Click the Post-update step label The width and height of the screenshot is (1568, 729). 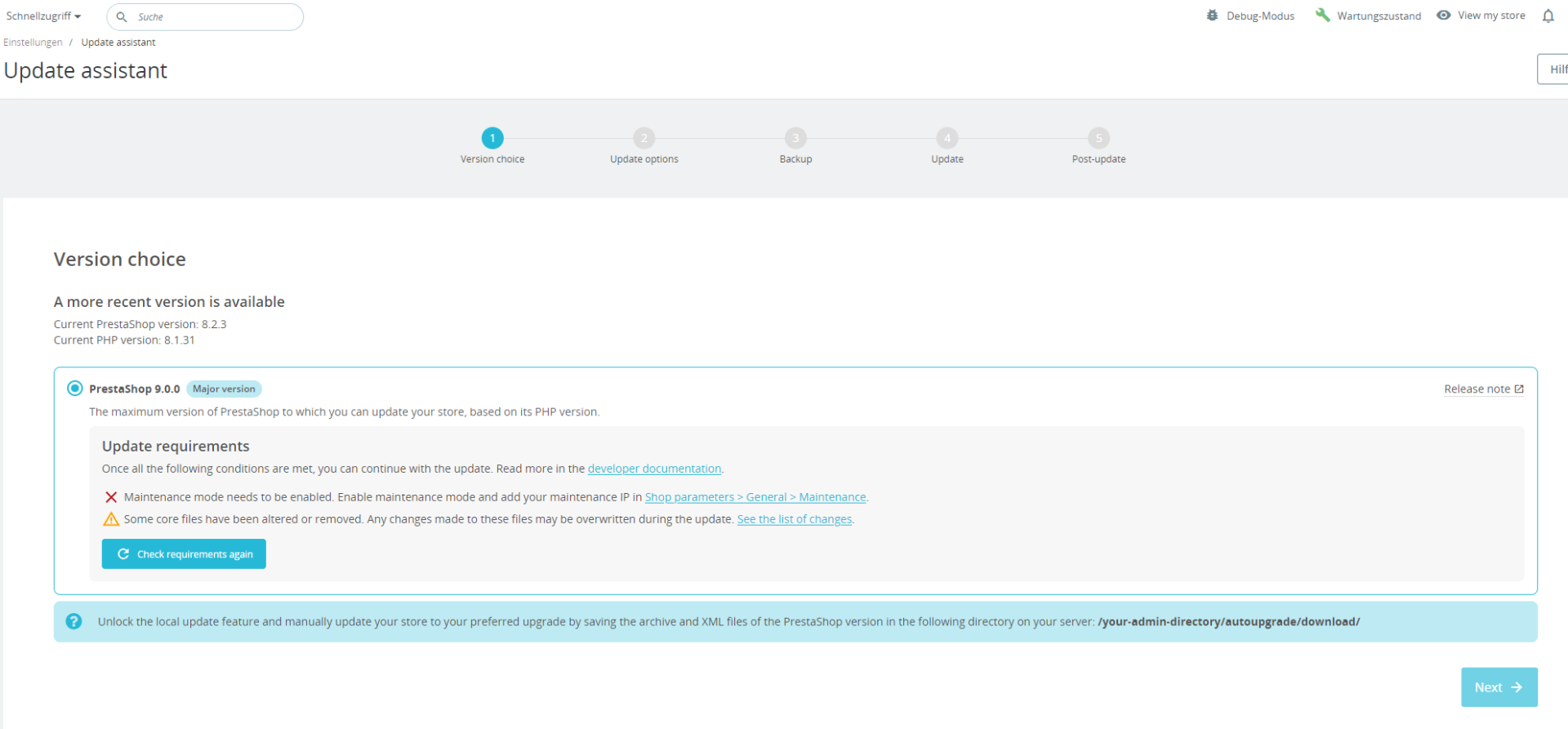1098,159
